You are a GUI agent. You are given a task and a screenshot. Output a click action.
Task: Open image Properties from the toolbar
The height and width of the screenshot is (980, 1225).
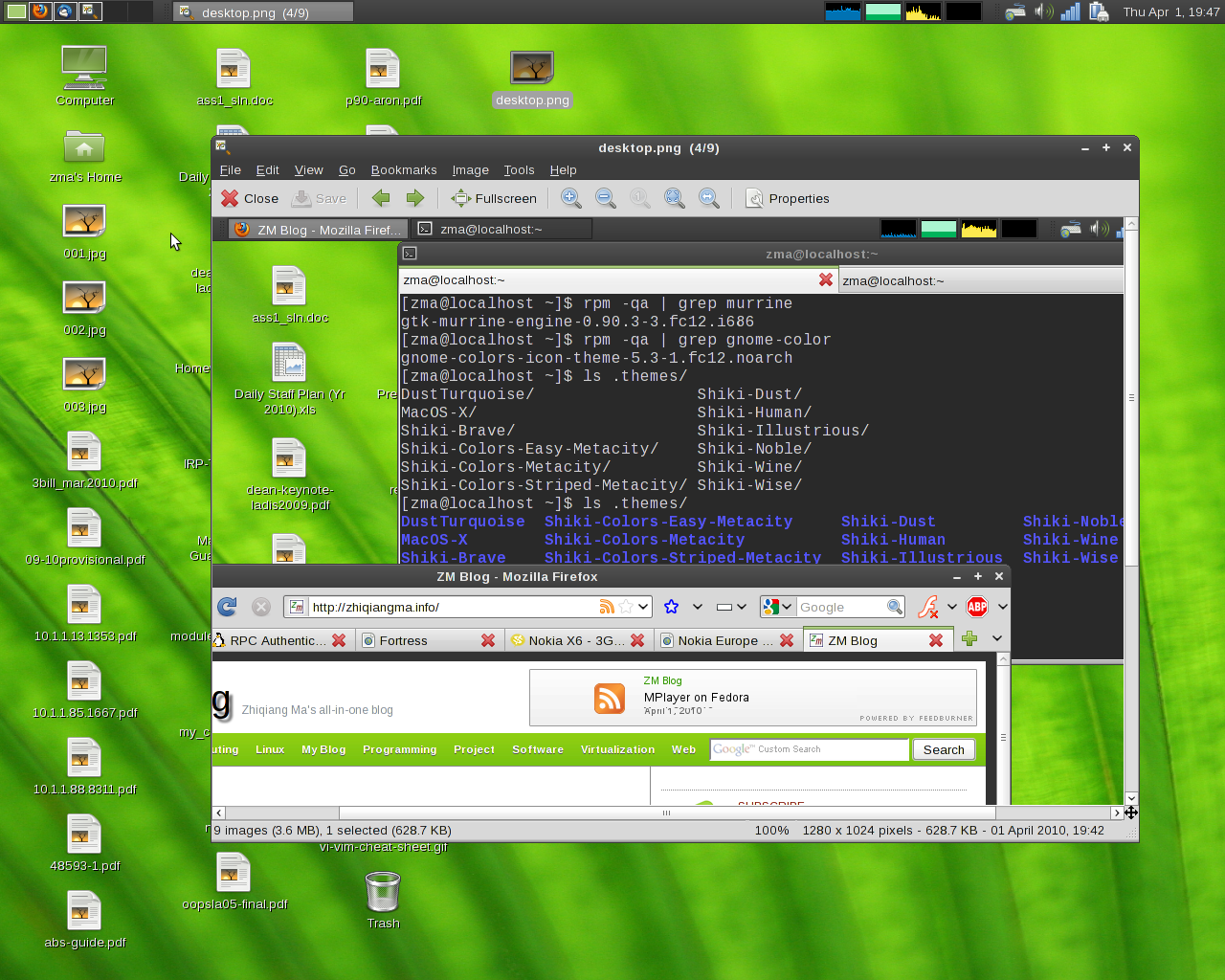(x=788, y=198)
